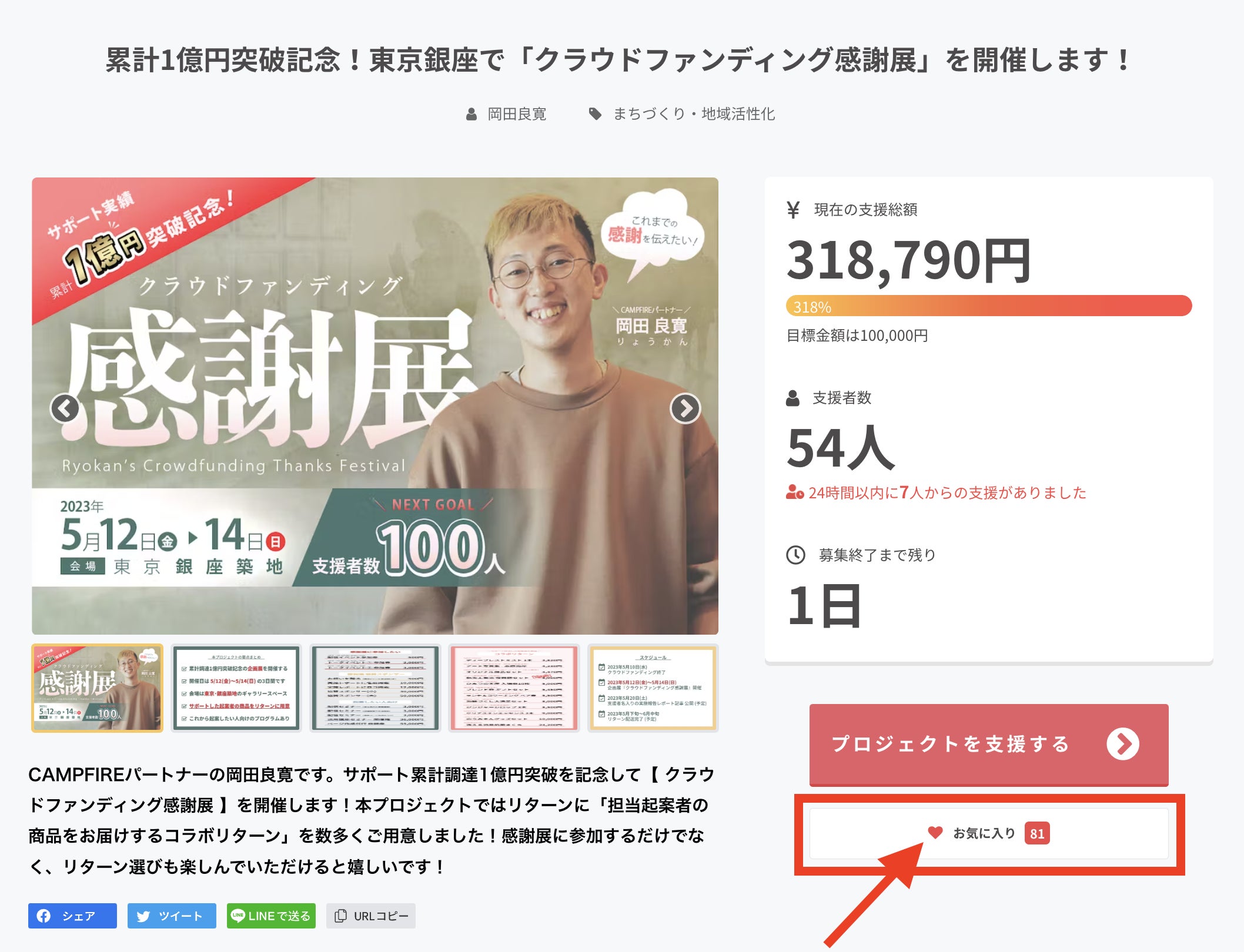Image resolution: width=1244 pixels, height=952 pixels.
Task: Click the heart icon on お気に入り
Action: (935, 833)
